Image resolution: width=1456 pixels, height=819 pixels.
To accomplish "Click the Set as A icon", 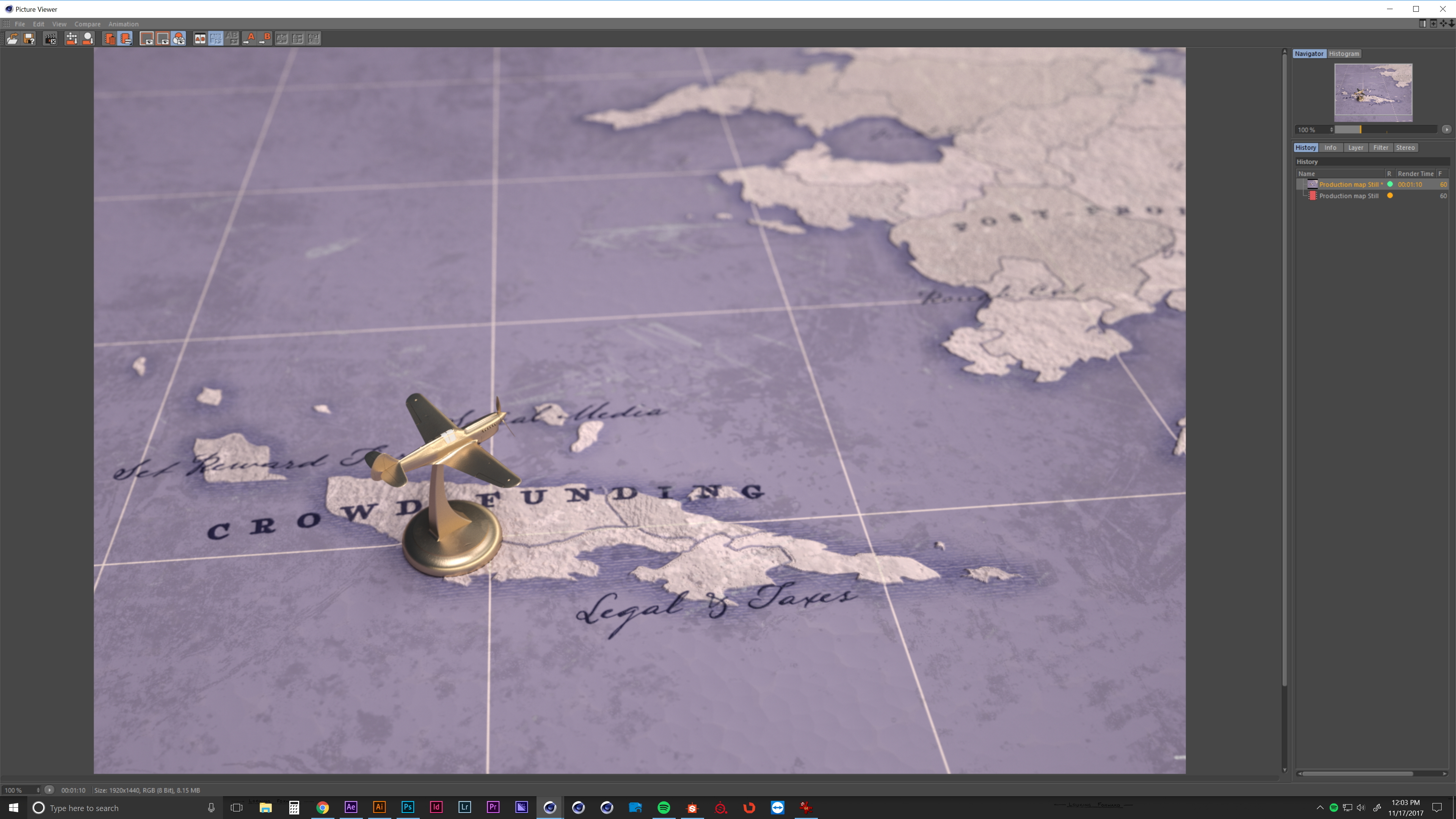I will pos(249,38).
